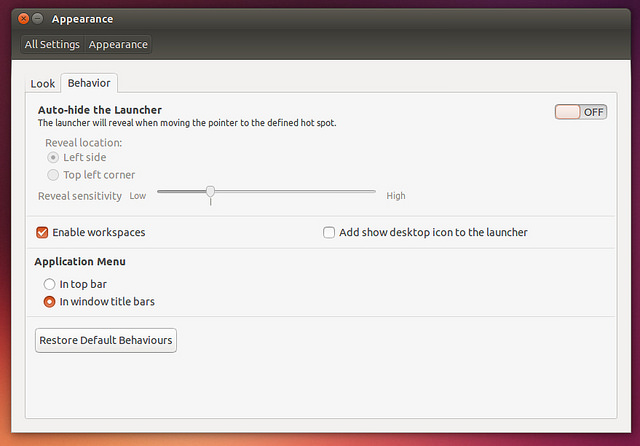The width and height of the screenshot is (640, 446).
Task: Choose Left side reveal location
Action: [x=53, y=158]
